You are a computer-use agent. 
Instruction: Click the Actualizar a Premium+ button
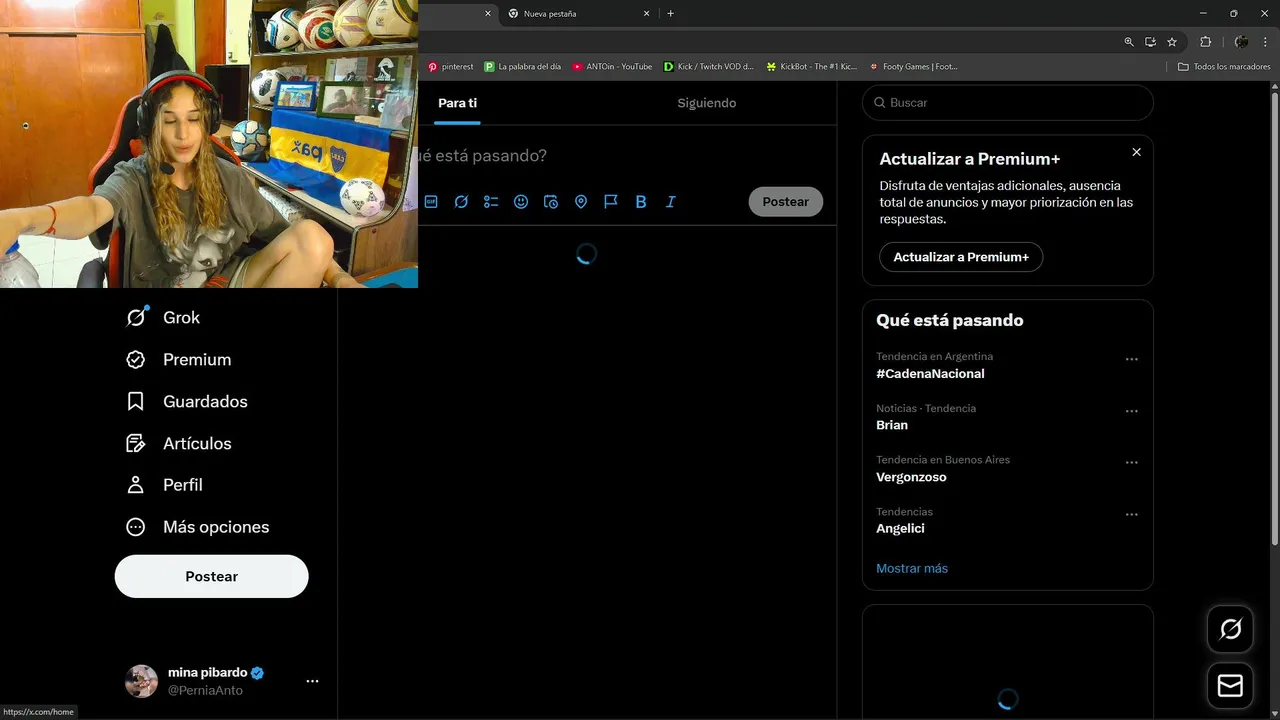click(x=961, y=257)
